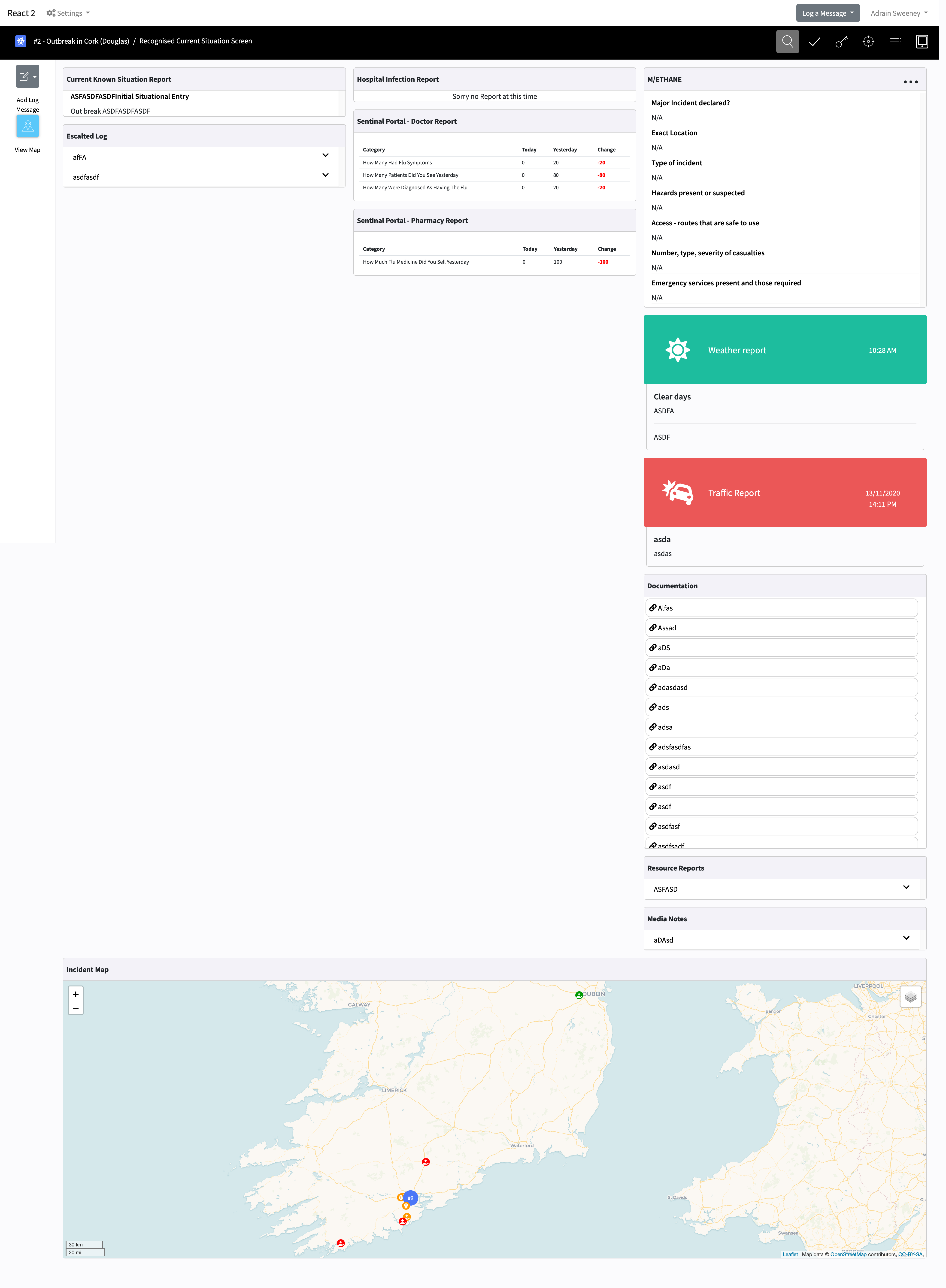
Task: Click the Add Log Message edit icon
Action: click(27, 76)
